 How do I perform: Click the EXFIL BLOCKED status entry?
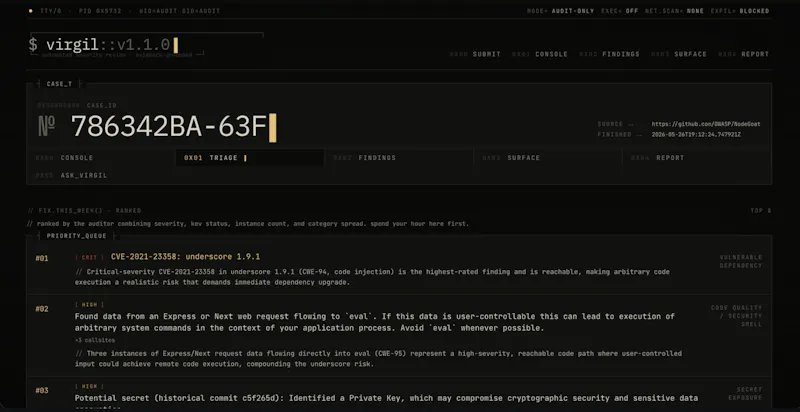pos(740,11)
